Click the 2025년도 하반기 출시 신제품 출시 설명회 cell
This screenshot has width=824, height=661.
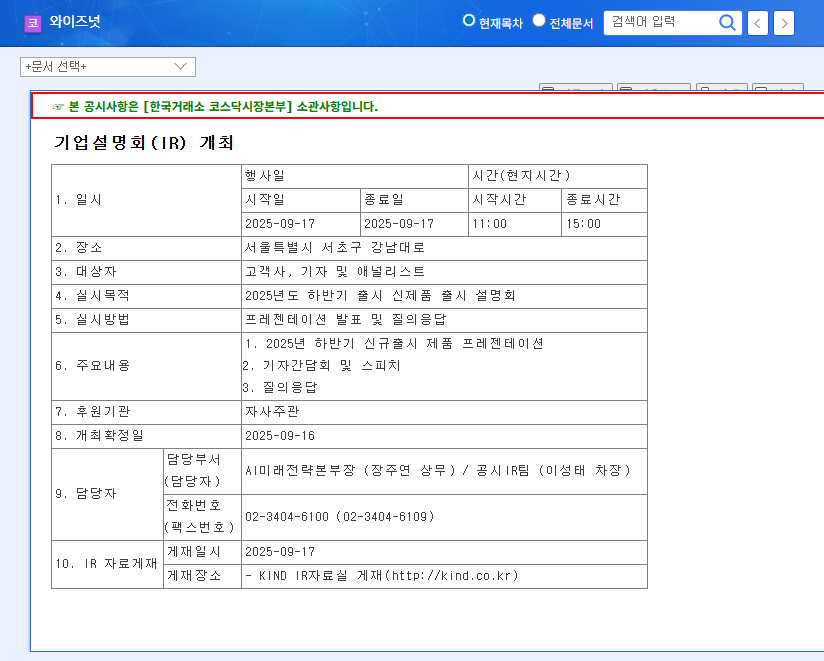click(x=444, y=296)
